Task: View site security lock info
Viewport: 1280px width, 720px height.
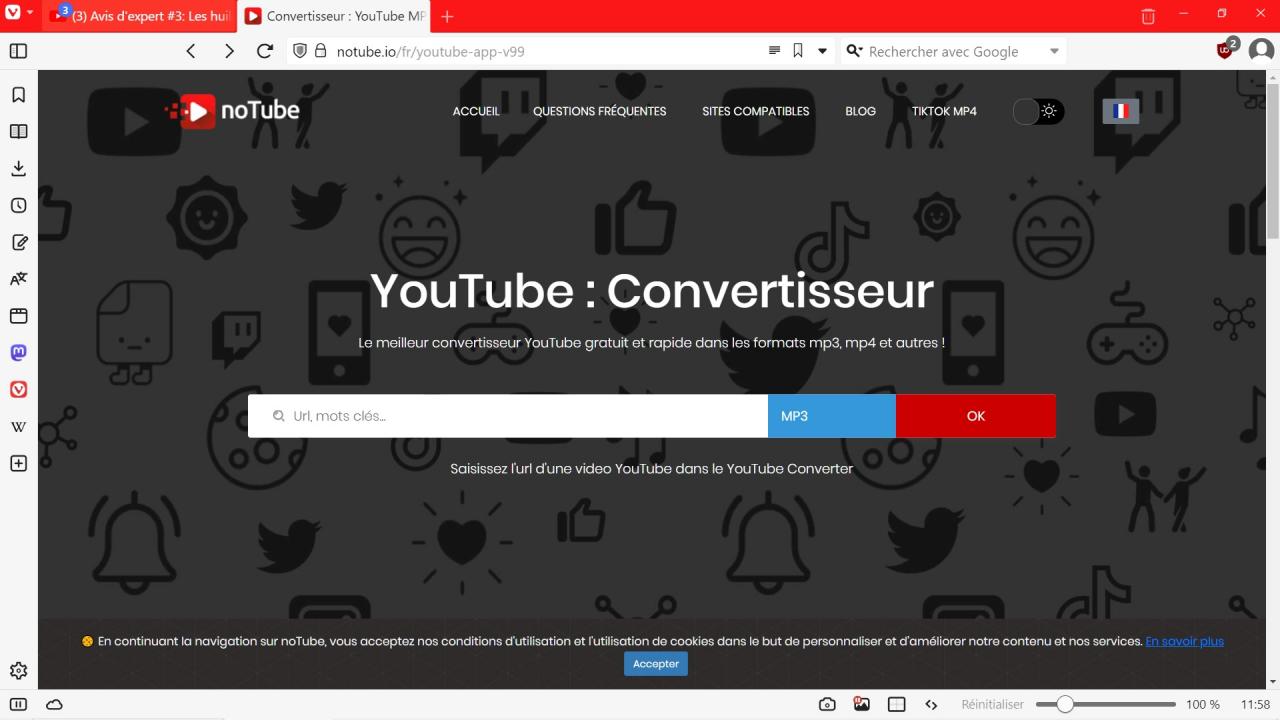Action: (321, 51)
